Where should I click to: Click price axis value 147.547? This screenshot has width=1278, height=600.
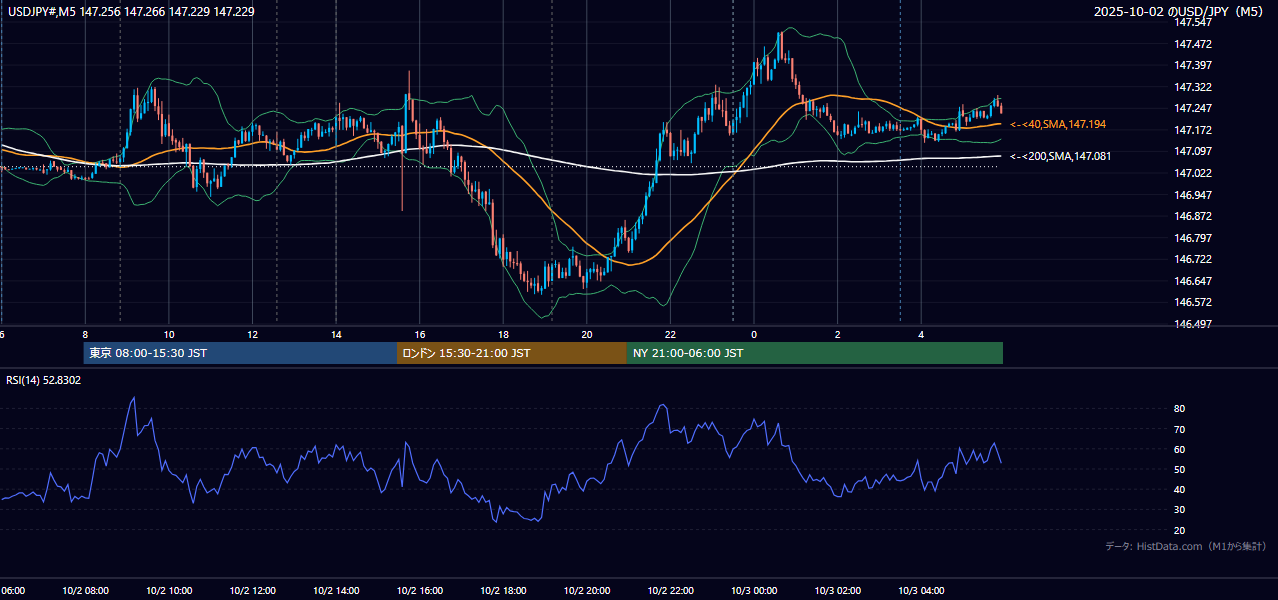pos(1193,22)
